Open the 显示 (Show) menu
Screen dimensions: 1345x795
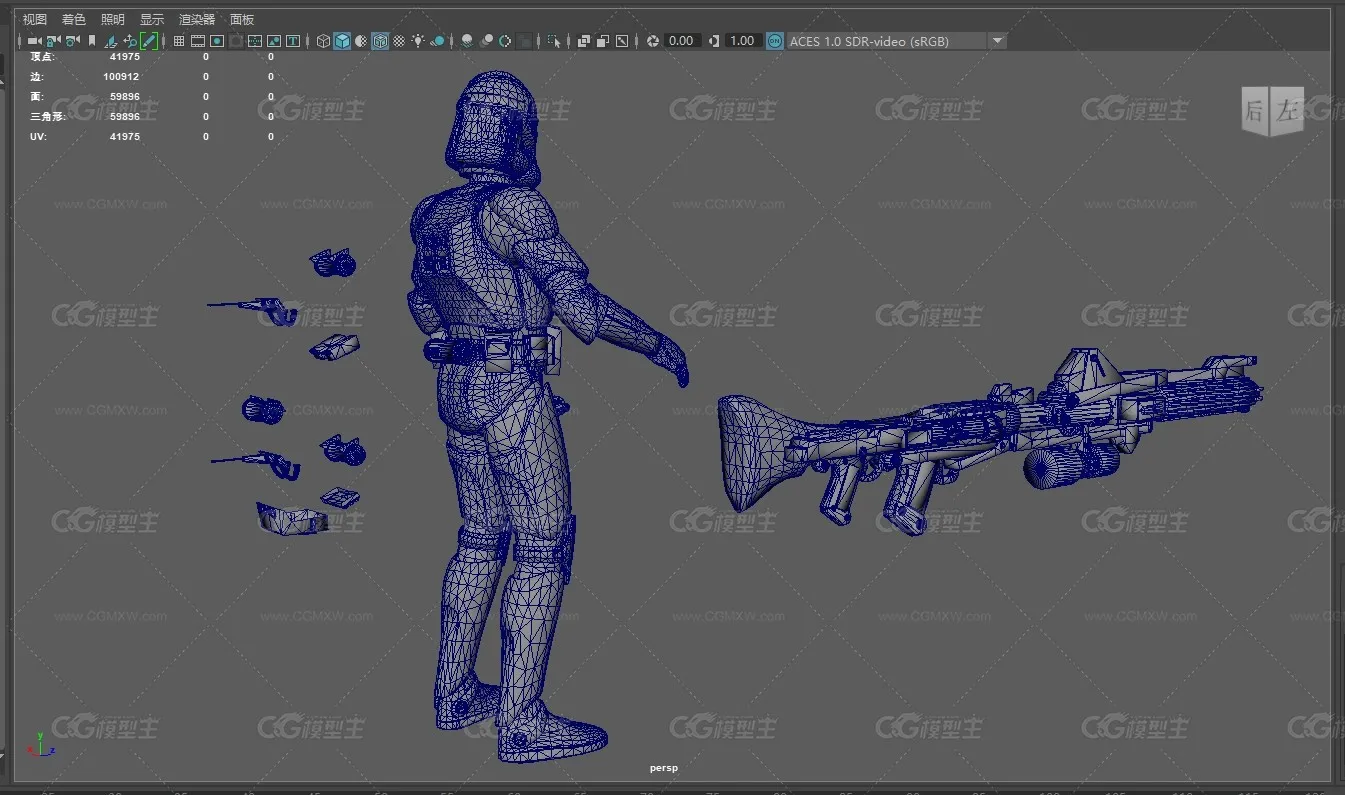(x=152, y=19)
